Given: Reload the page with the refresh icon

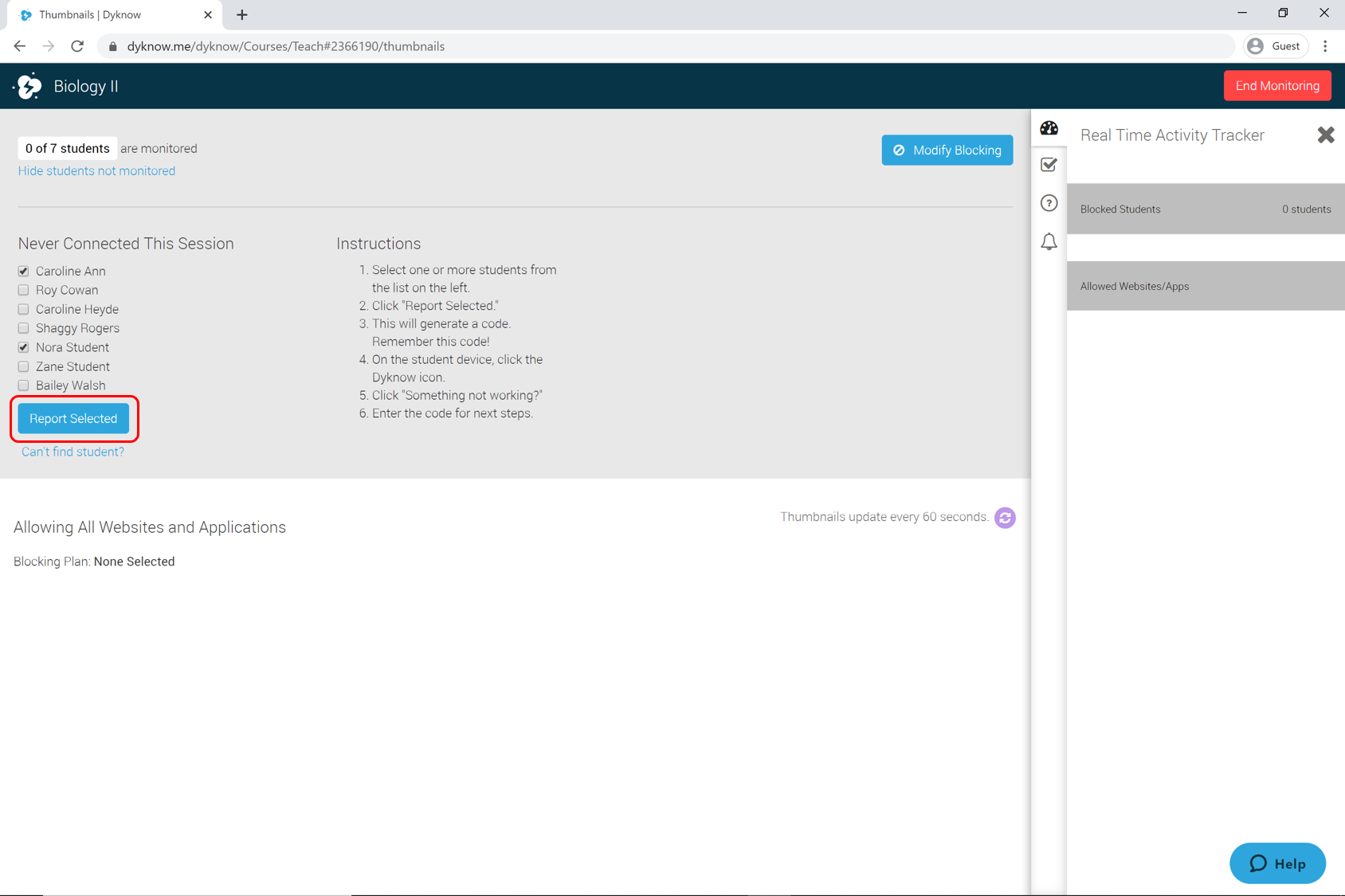Looking at the screenshot, I should [77, 46].
